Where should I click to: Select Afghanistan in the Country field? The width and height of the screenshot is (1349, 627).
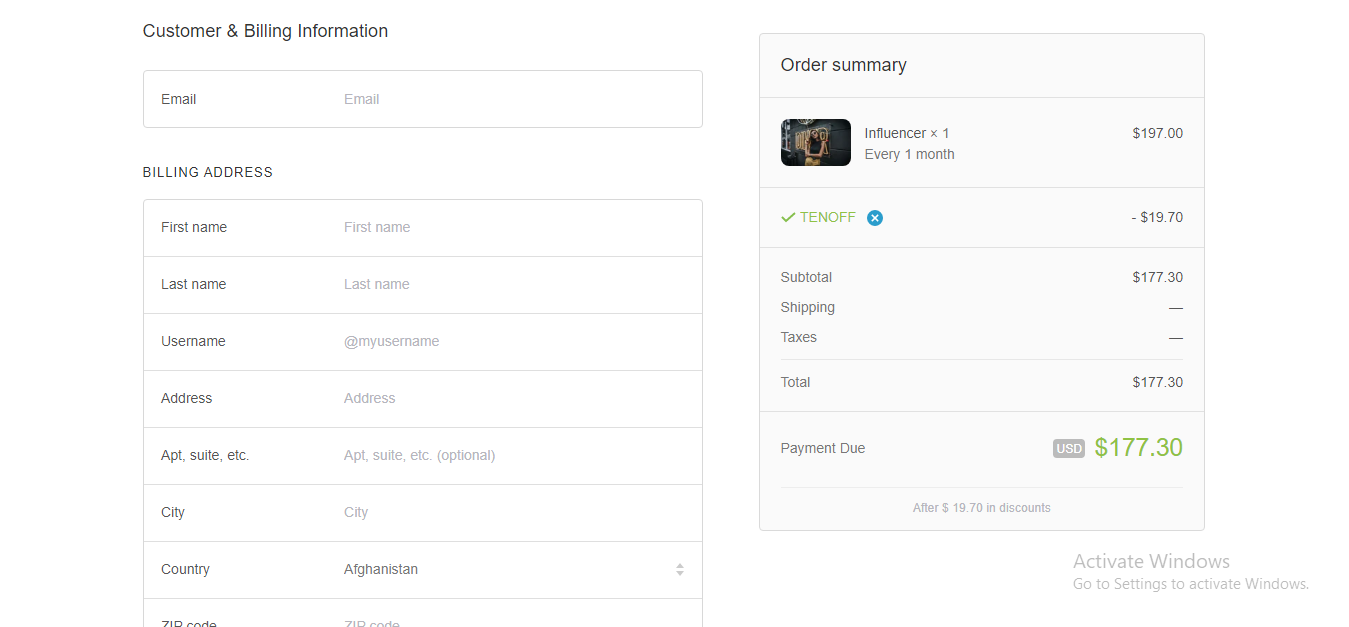tap(381, 569)
